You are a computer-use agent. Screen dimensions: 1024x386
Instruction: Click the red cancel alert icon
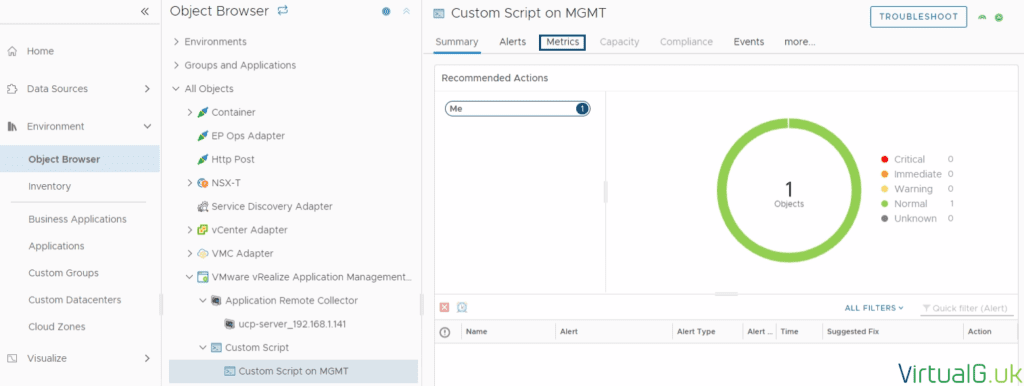pyautogui.click(x=445, y=307)
